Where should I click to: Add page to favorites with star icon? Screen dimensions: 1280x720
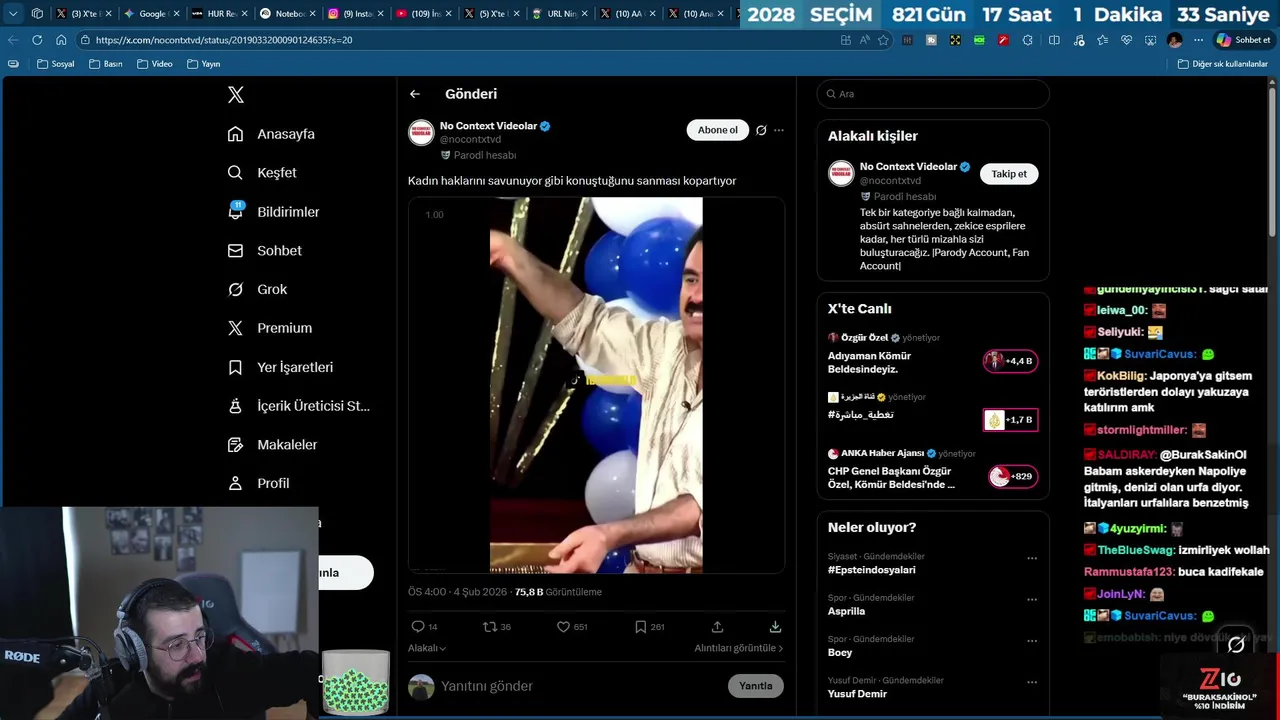pyautogui.click(x=883, y=40)
